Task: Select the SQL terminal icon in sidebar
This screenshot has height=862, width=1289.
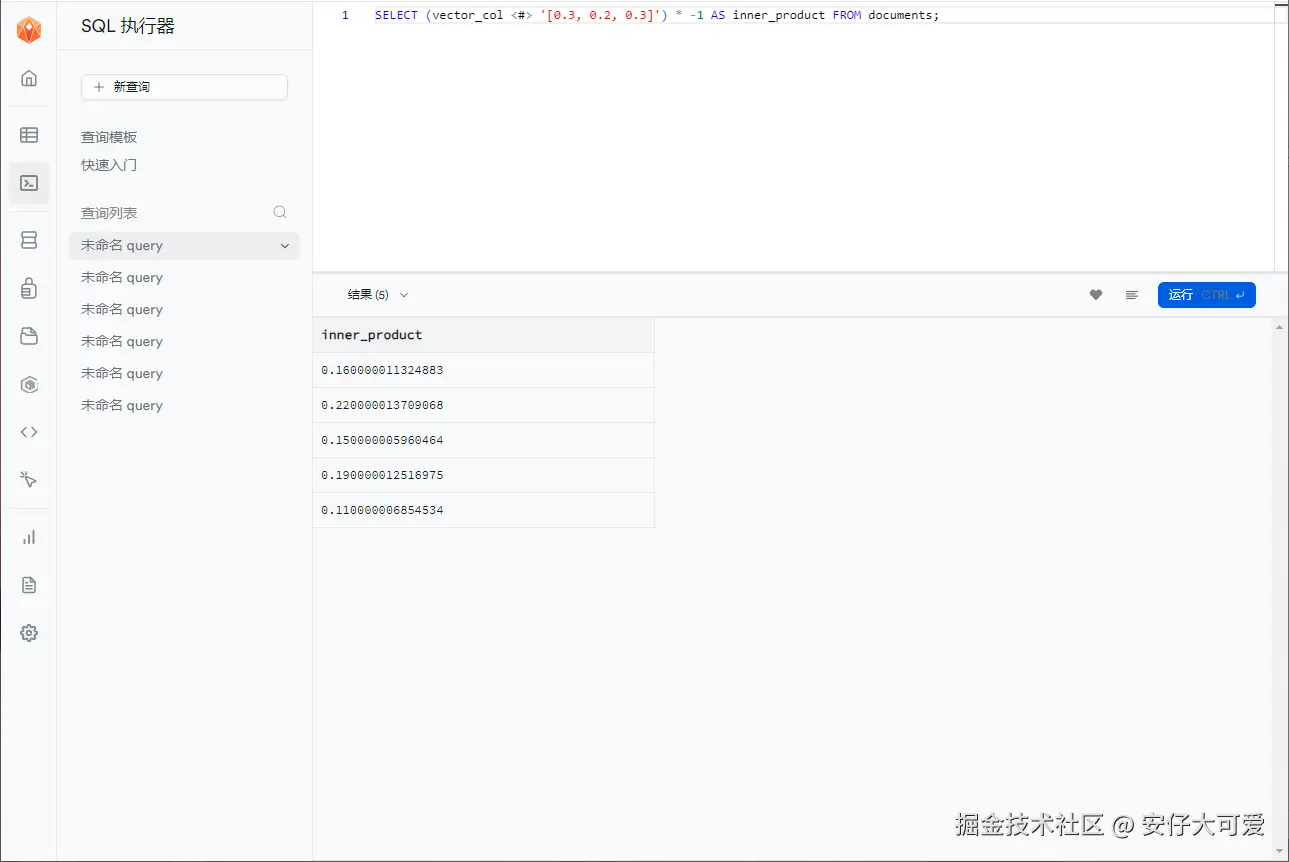Action: point(29,183)
